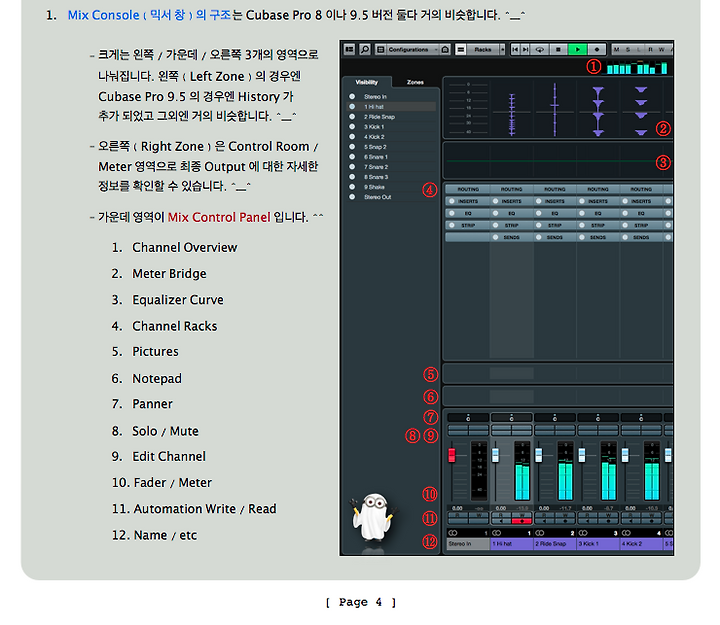Viewport: 720px width, 625px height.
Task: Click red record-enable button on 1 Hi hat
Action: click(x=522, y=521)
